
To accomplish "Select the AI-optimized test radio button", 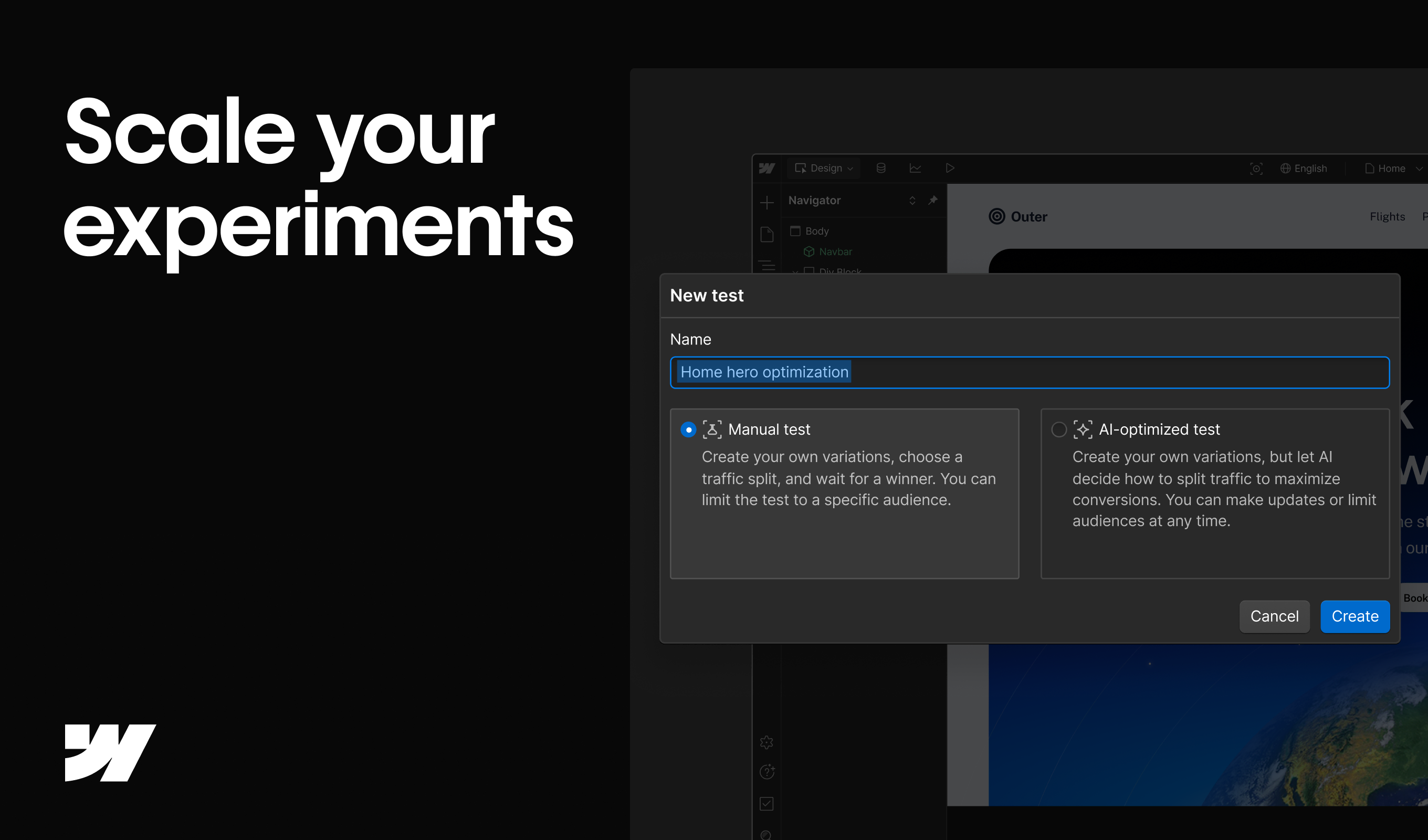I will (1058, 429).
